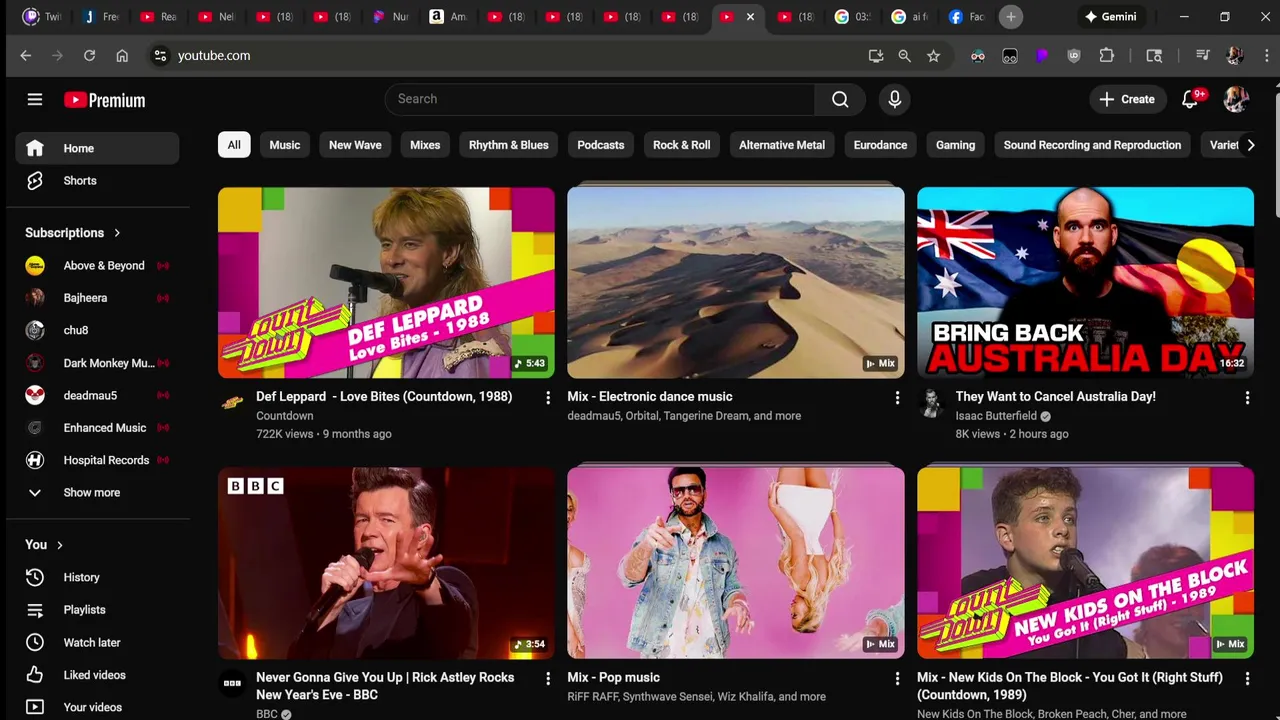This screenshot has width=1280, height=720.
Task: Open Shorts in the sidebar
Action: [97, 181]
